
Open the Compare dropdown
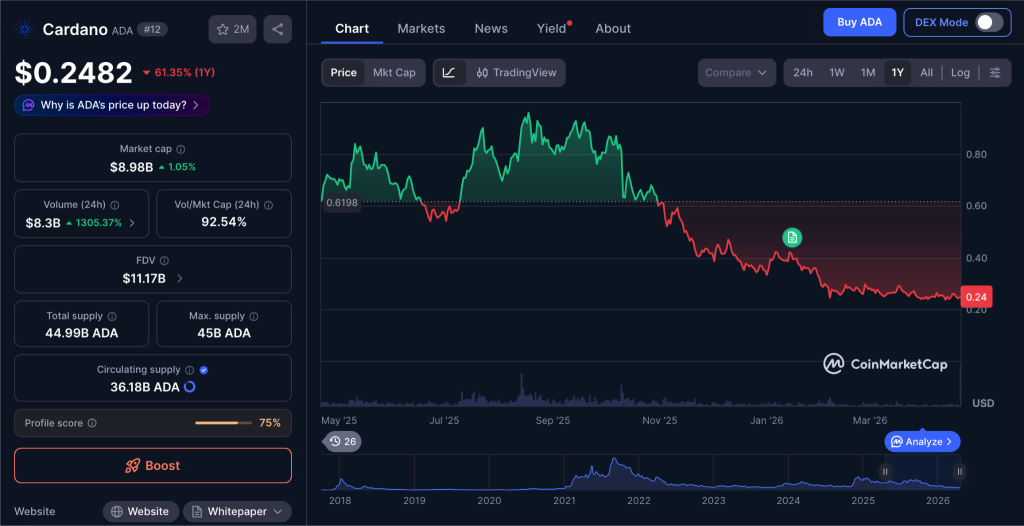coord(736,72)
